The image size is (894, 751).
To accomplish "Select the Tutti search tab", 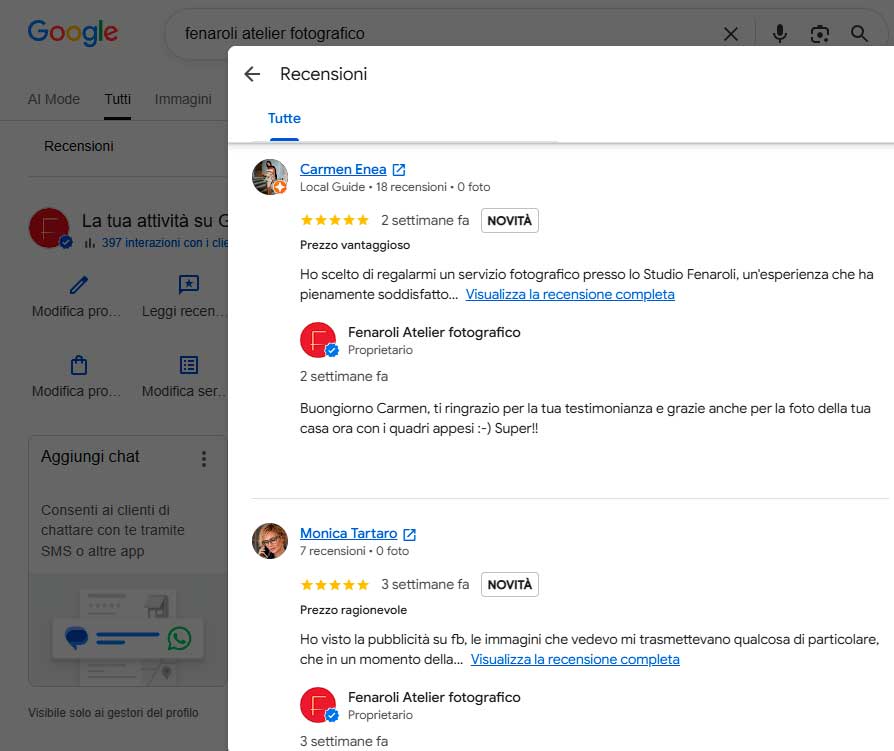I will pyautogui.click(x=117, y=99).
